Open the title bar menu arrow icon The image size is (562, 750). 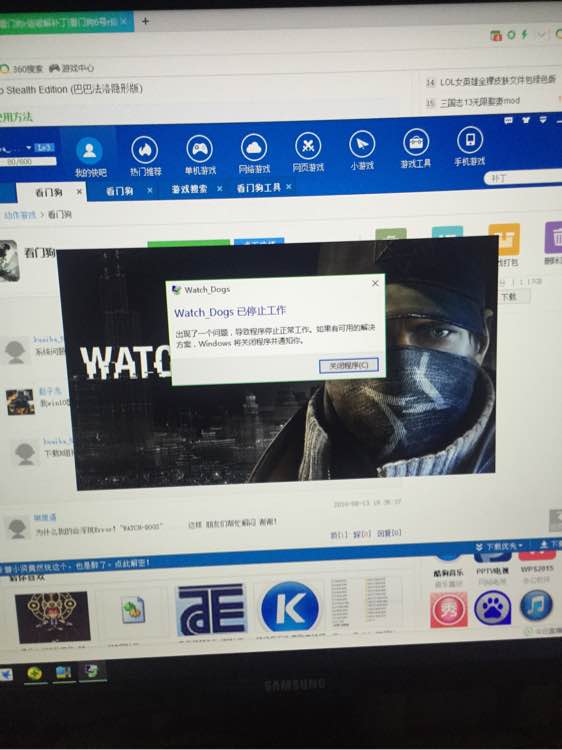coord(543,119)
